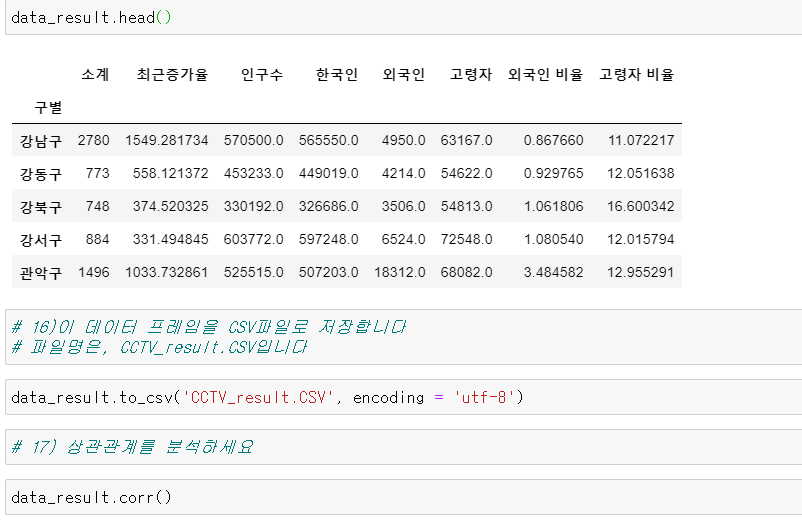Image resolution: width=802 pixels, height=529 pixels.
Task: Click the 고령자 value 54622.0
Action: (x=466, y=173)
